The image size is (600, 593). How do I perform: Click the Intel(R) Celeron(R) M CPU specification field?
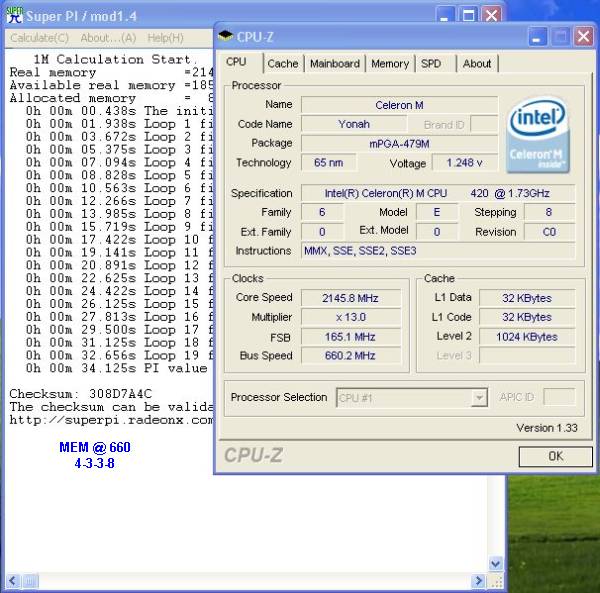[438, 193]
